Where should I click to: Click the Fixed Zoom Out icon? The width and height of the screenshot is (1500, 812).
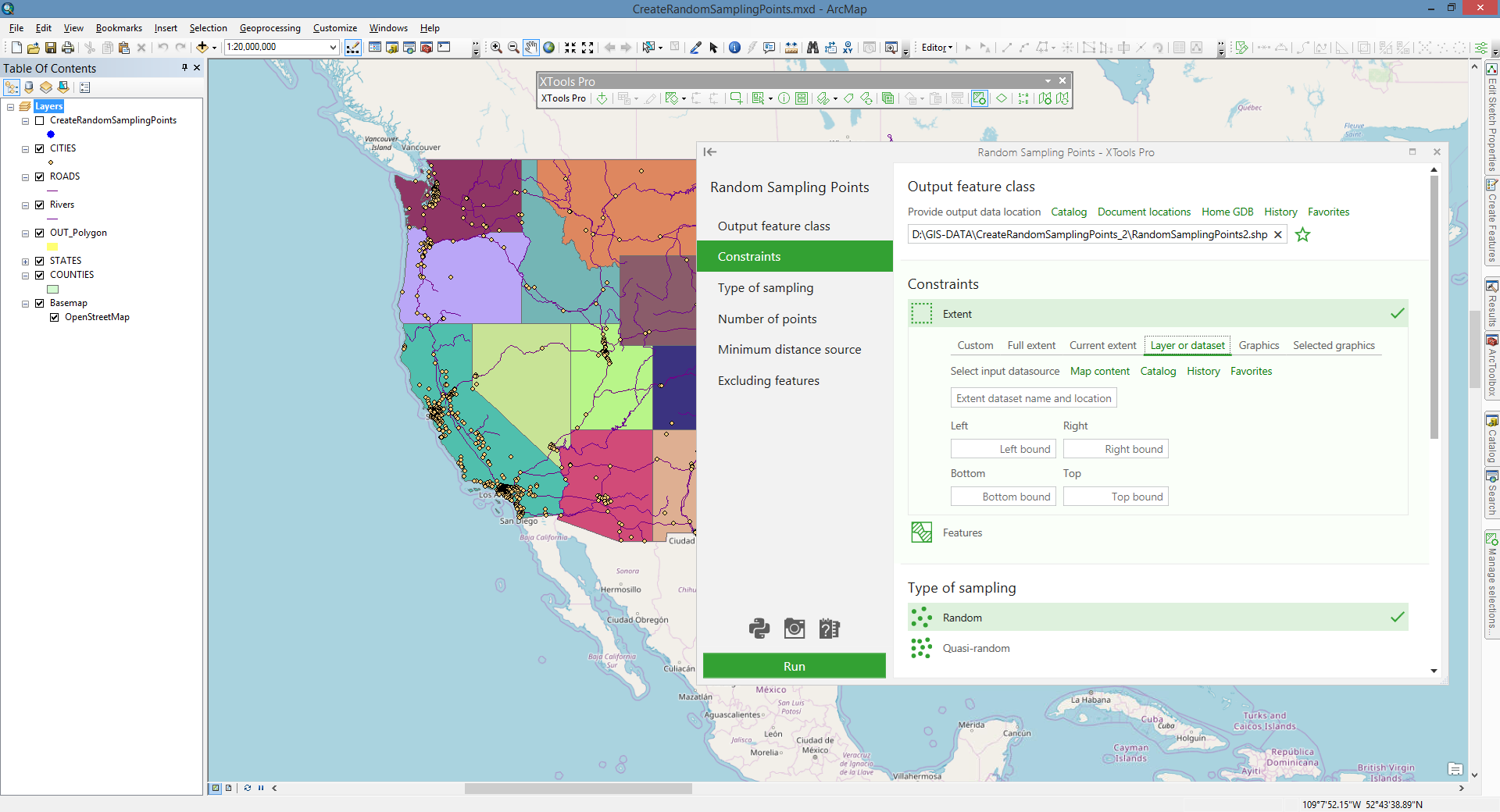point(587,48)
